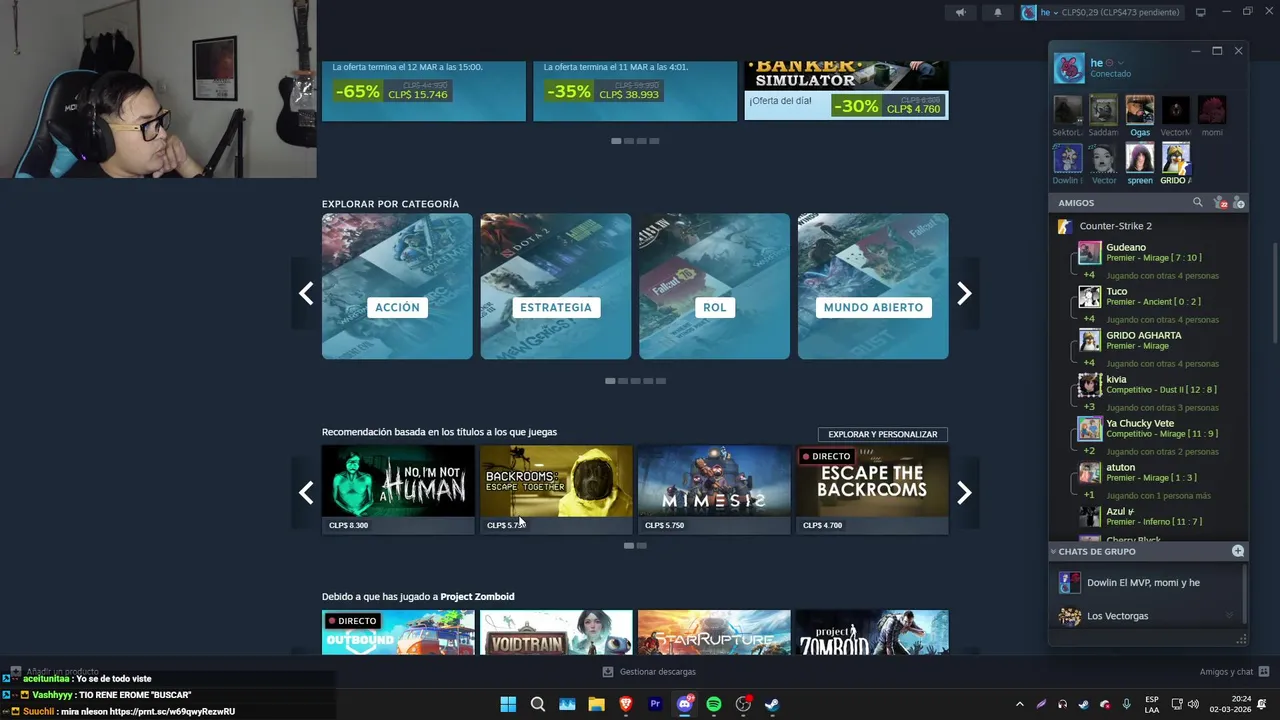The height and width of the screenshot is (720, 1280).
Task: Open Spotify from taskbar
Action: 714,704
